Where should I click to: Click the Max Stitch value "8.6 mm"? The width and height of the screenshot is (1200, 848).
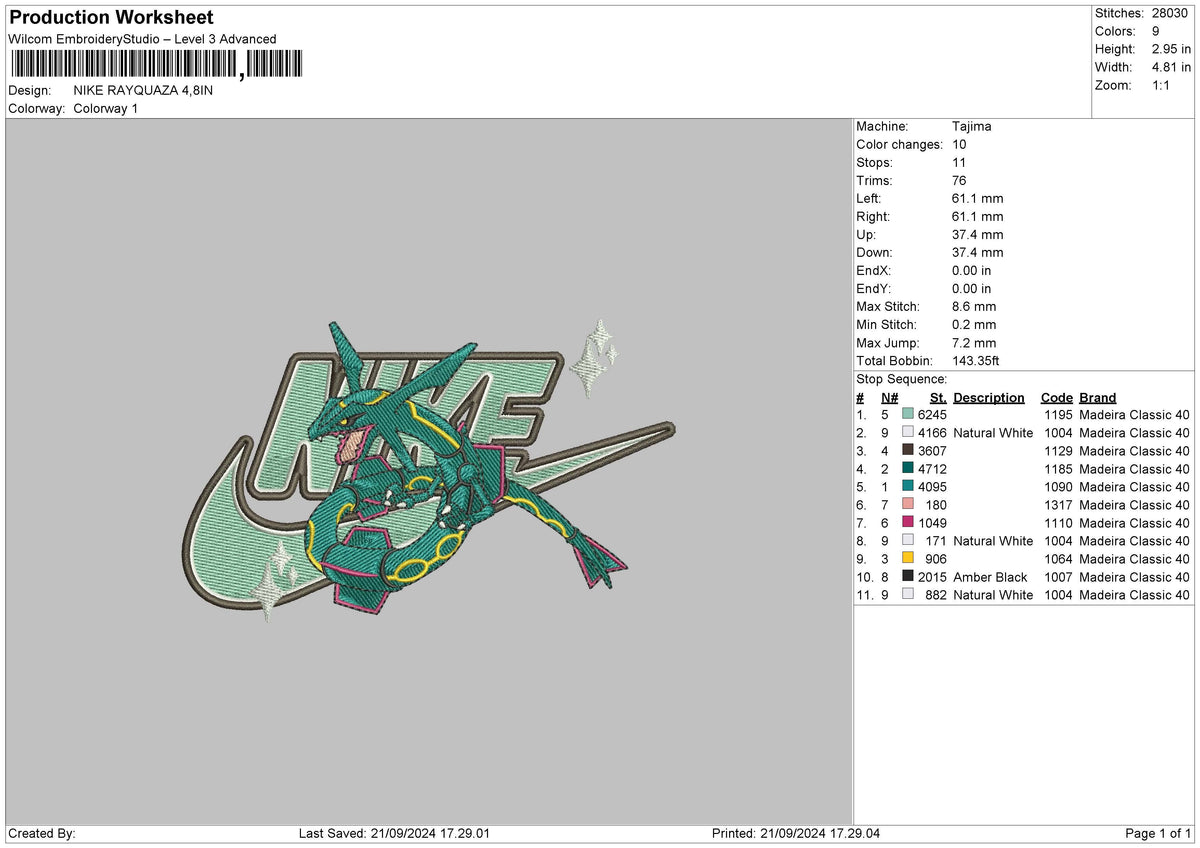pyautogui.click(x=974, y=307)
